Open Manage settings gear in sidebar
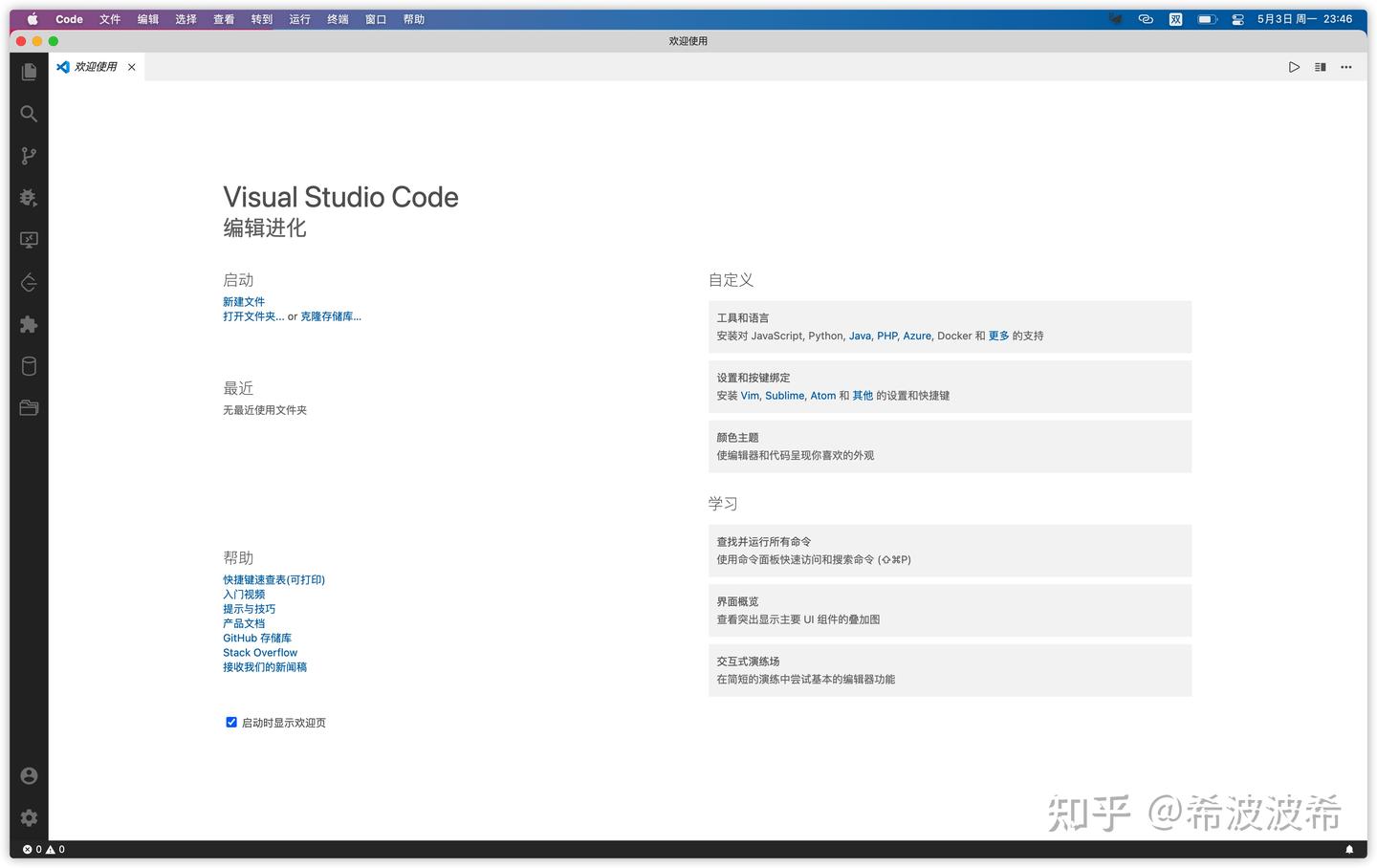This screenshot has height=868, width=1377. pyautogui.click(x=28, y=817)
